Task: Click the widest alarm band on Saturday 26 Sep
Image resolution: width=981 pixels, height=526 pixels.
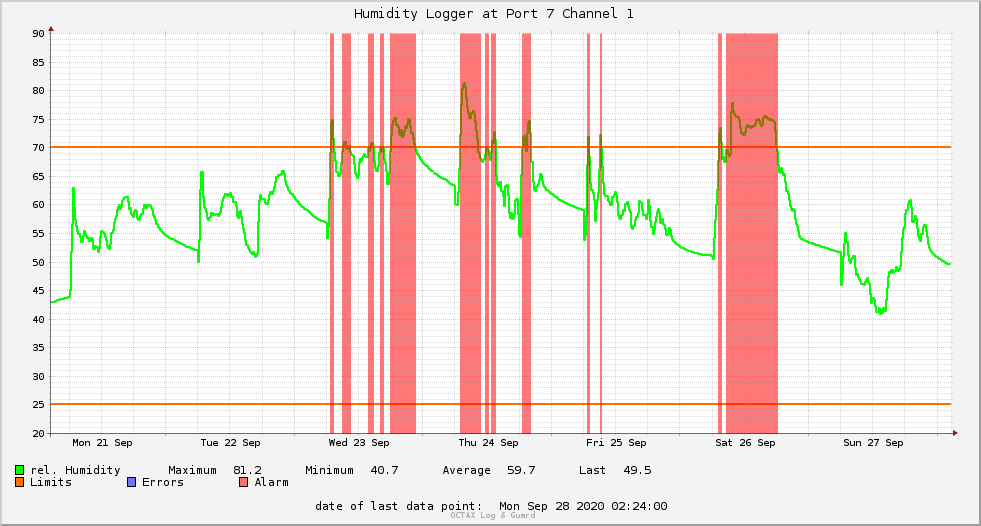Action: coord(751,233)
